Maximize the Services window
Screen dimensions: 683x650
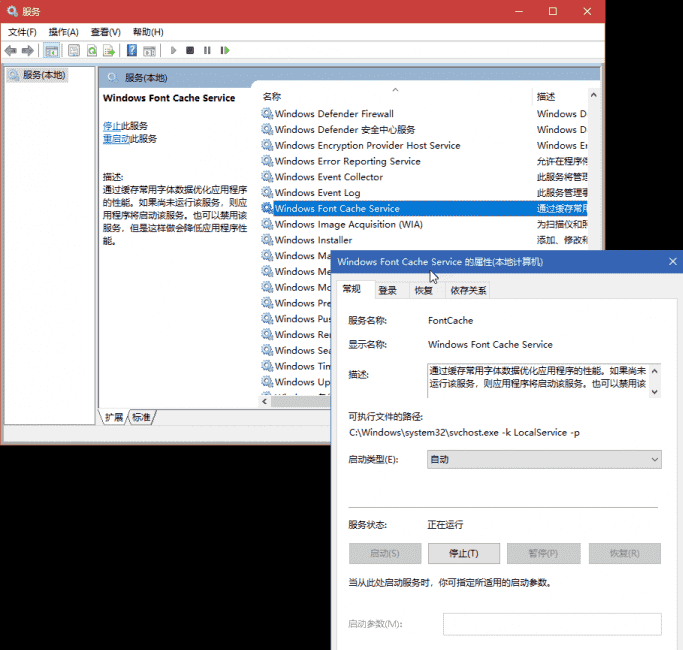(x=553, y=11)
